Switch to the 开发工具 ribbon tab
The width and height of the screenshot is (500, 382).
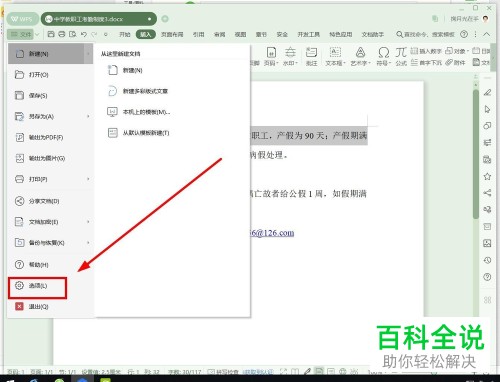pos(308,34)
